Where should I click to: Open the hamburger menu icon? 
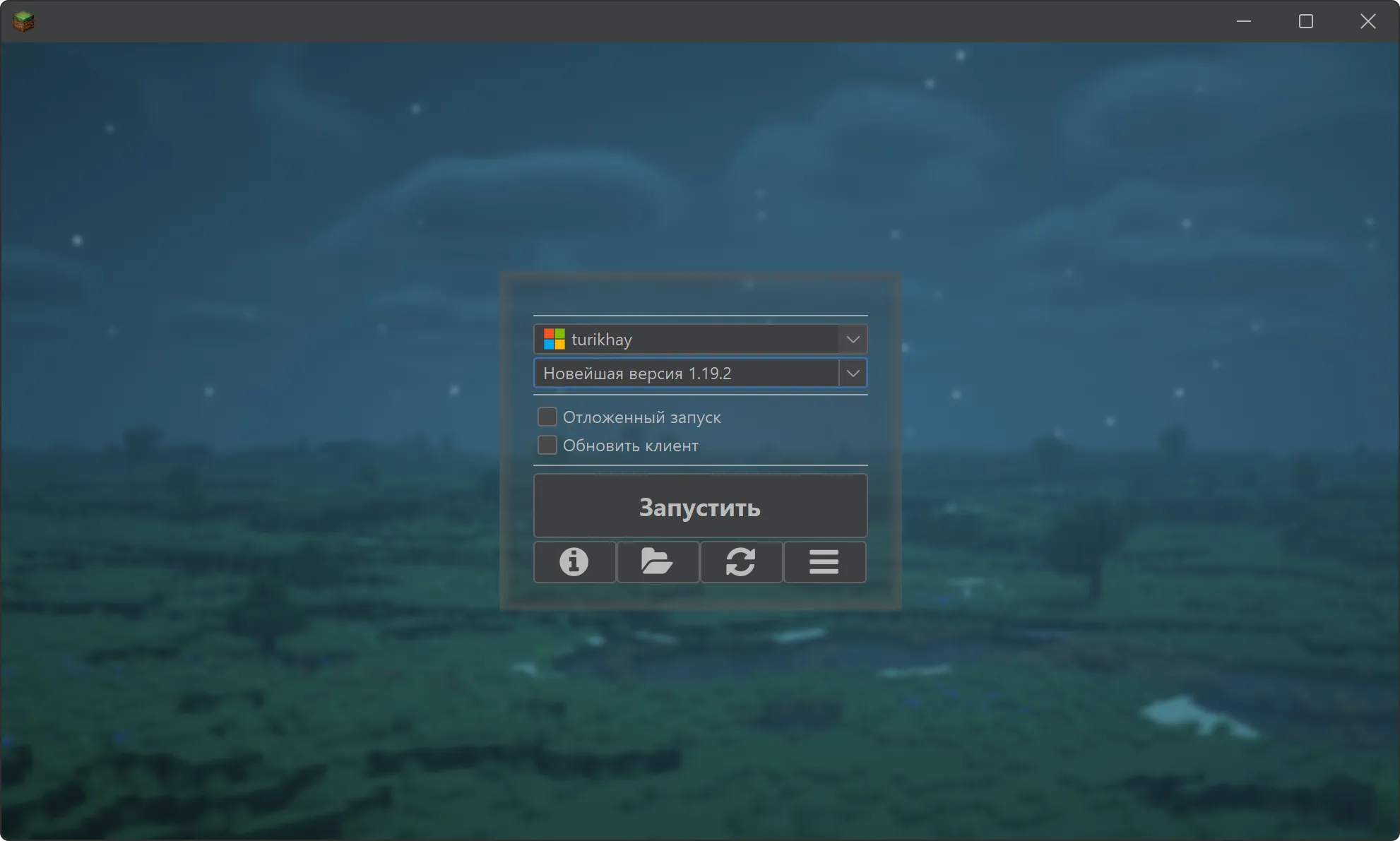pos(824,562)
